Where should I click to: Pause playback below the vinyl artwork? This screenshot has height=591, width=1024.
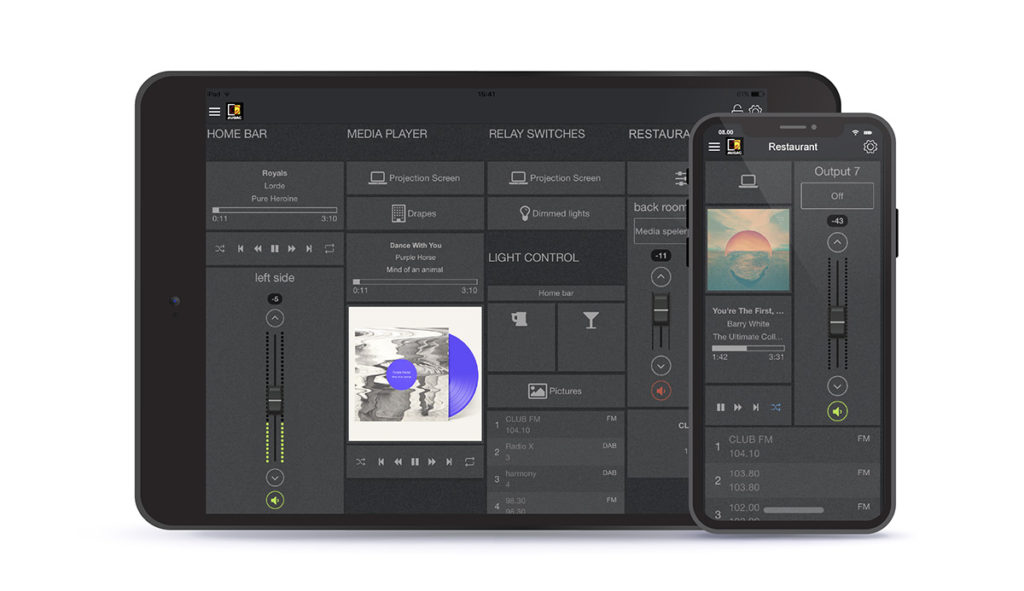pos(415,462)
